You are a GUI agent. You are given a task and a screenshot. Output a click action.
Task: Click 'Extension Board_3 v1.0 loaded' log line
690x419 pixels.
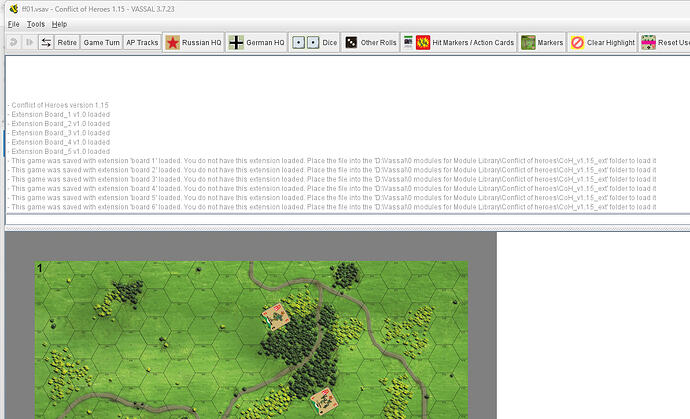pyautogui.click(x=59, y=133)
